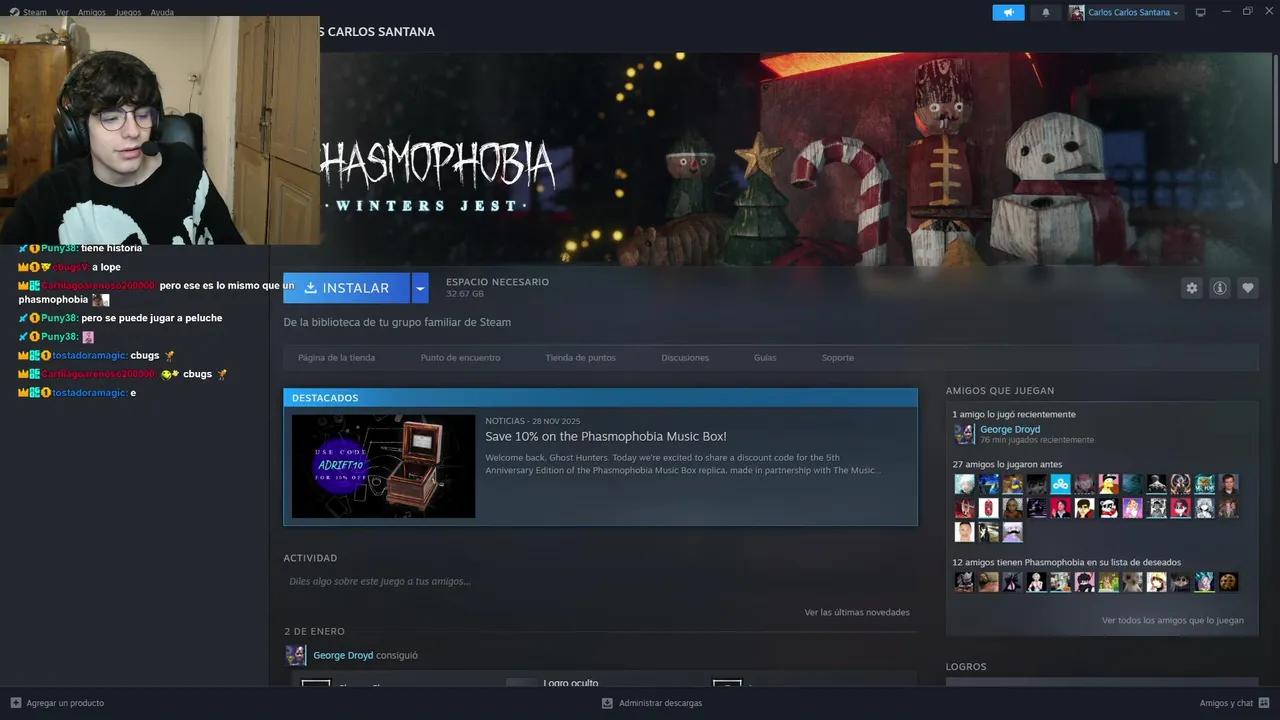Open Amigos y chat panel
Image resolution: width=1280 pixels, height=720 pixels.
coord(1233,703)
